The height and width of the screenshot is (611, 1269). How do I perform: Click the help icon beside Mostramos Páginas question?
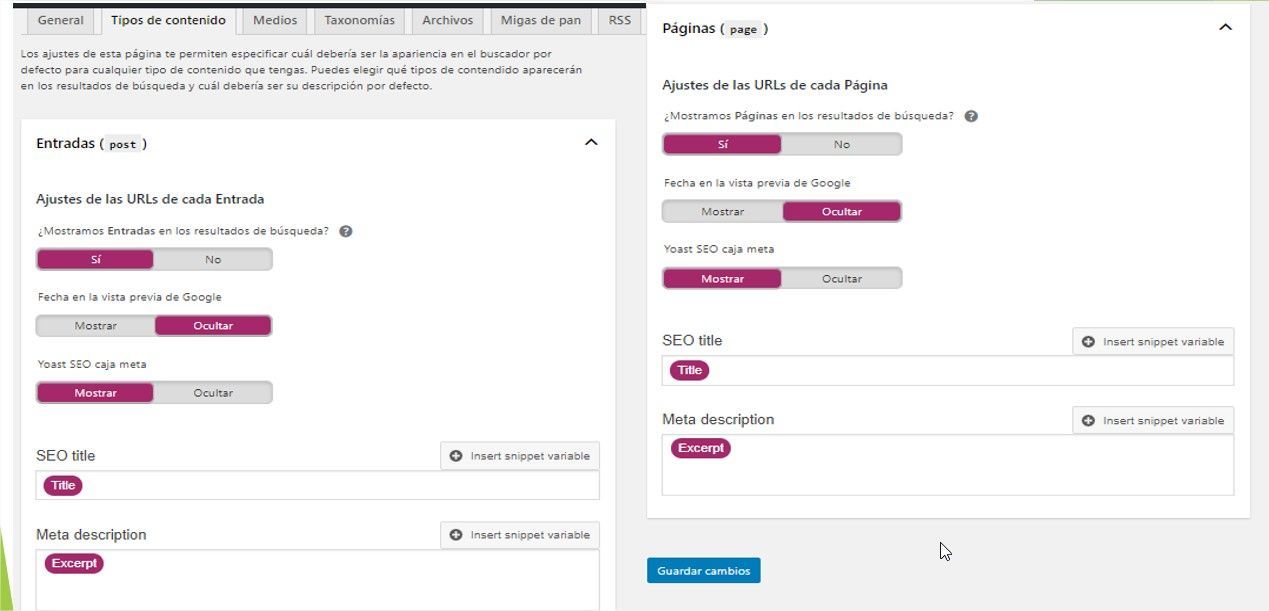click(x=971, y=116)
